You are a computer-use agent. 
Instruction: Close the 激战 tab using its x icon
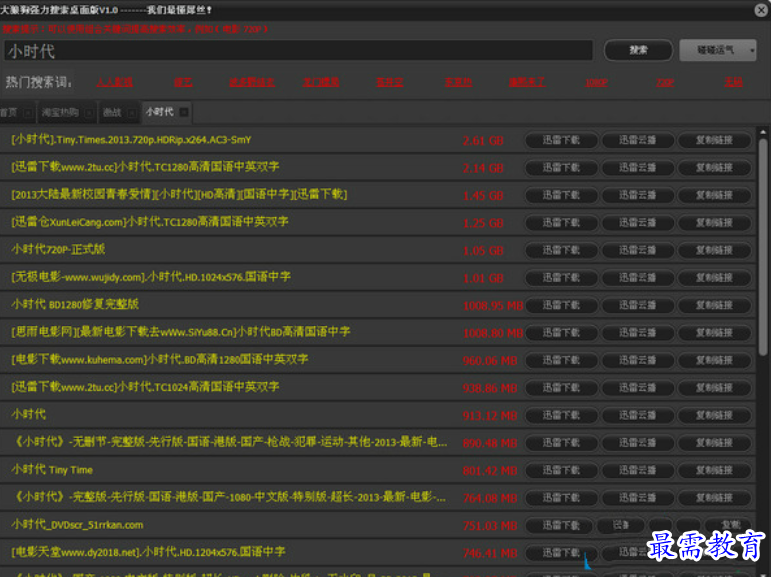point(132,113)
